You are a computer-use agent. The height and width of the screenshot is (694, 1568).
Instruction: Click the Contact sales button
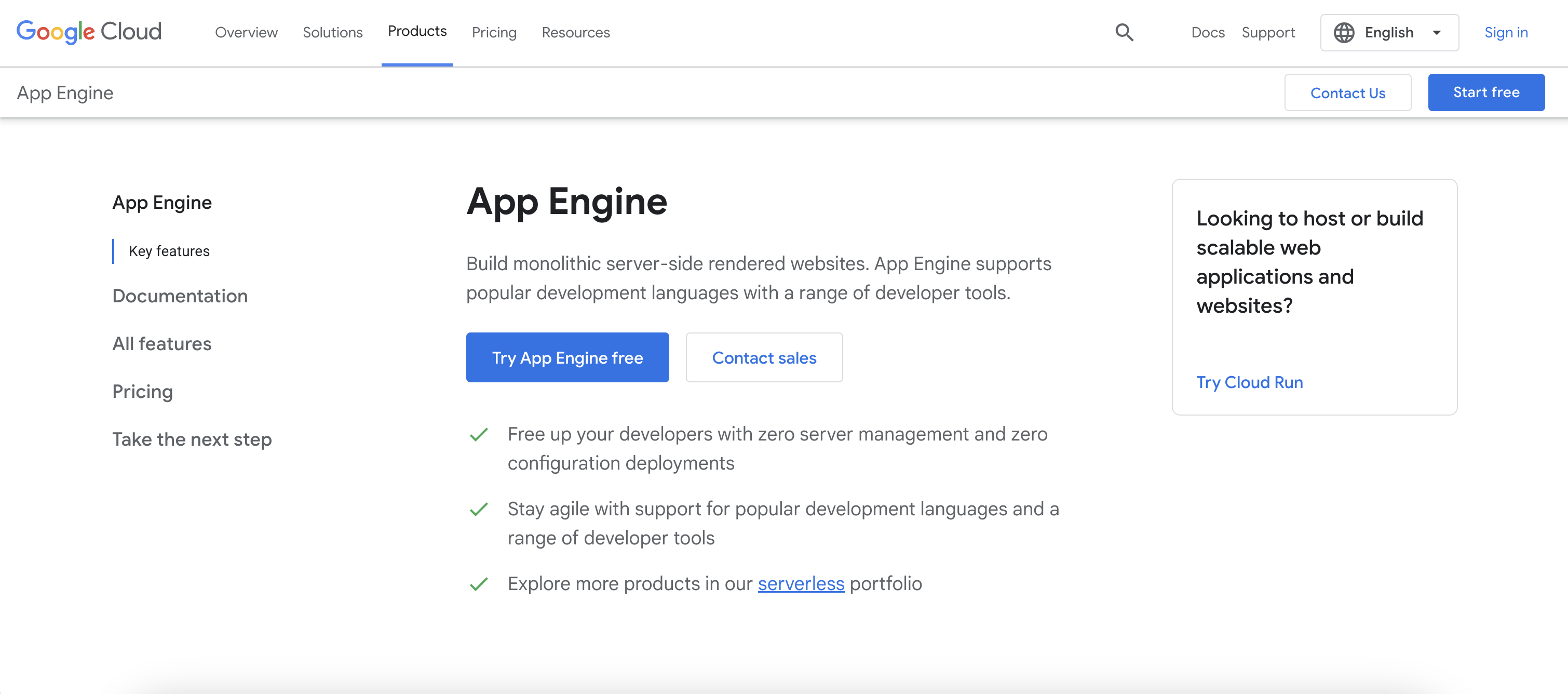coord(764,357)
